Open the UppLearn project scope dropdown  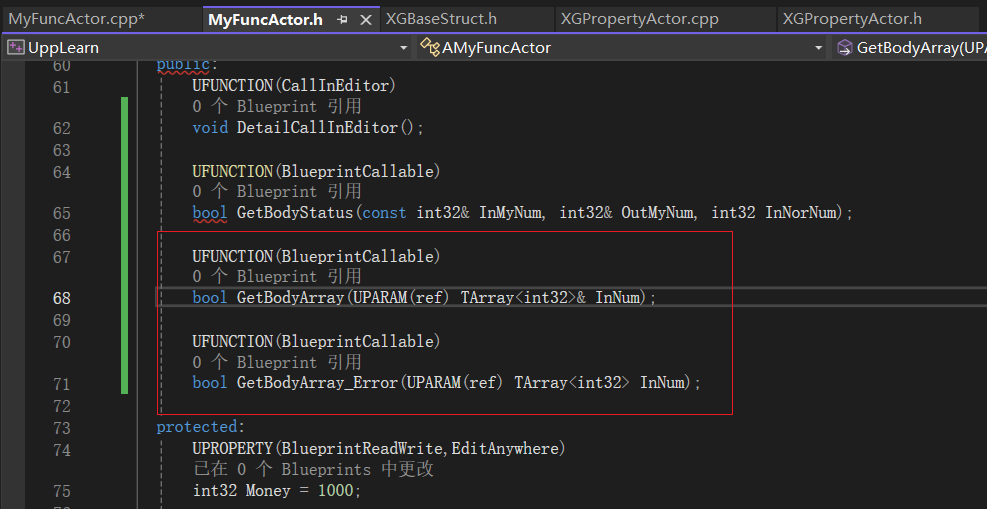(403, 48)
